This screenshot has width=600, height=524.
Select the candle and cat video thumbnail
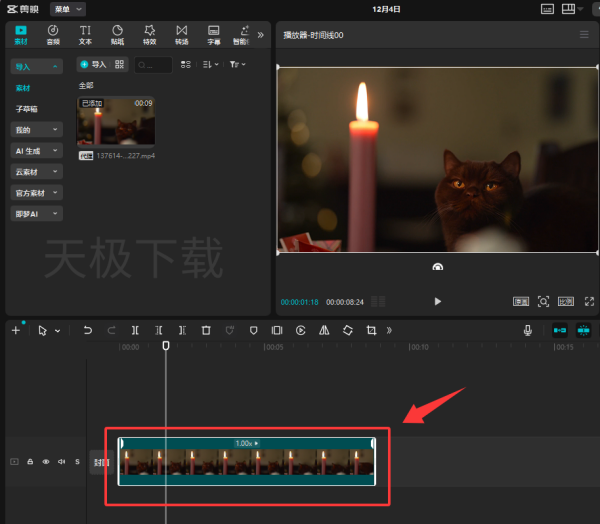click(x=117, y=121)
